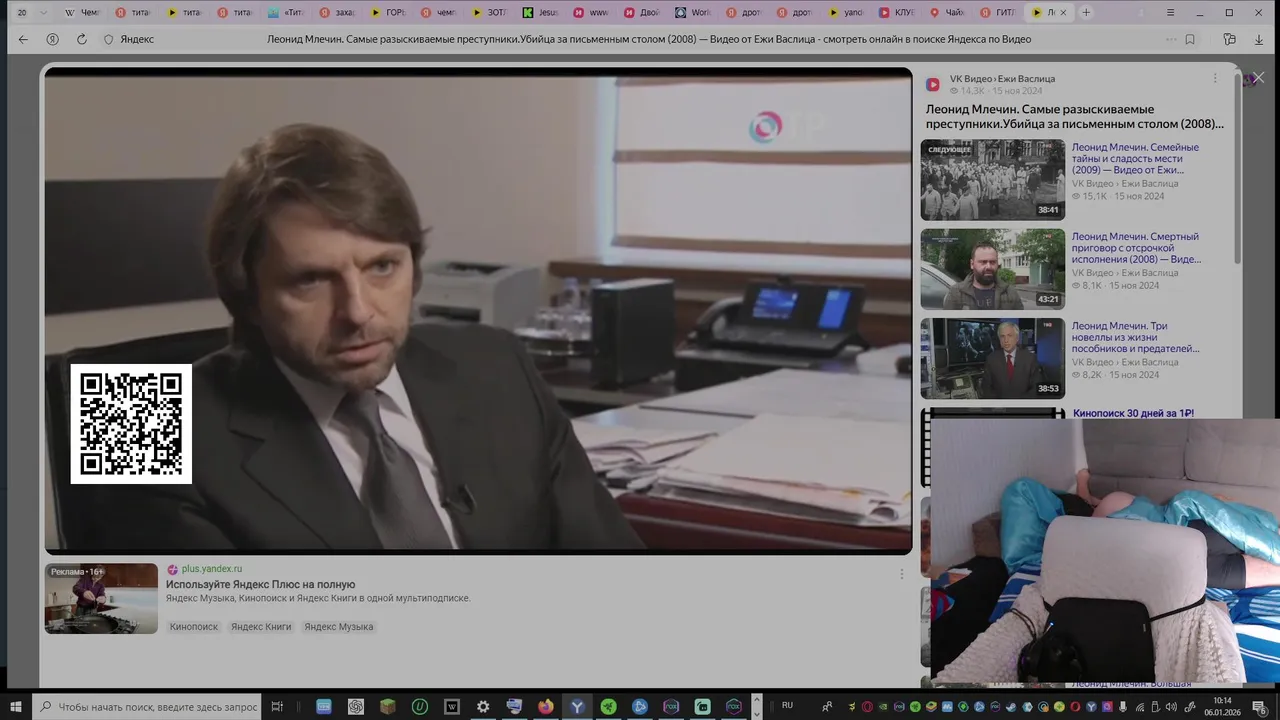Image resolution: width=1280 pixels, height=720 pixels.
Task: Play the 38:41 next video thumbnail
Action: 993,179
